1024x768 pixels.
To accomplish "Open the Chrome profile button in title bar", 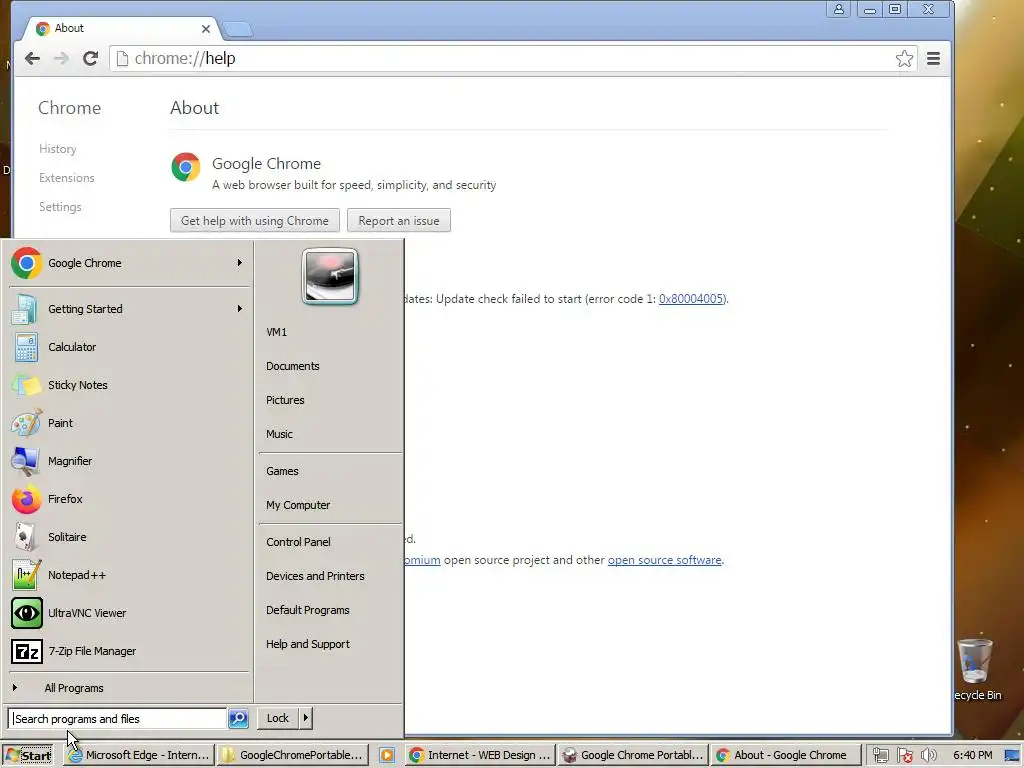I will click(839, 9).
